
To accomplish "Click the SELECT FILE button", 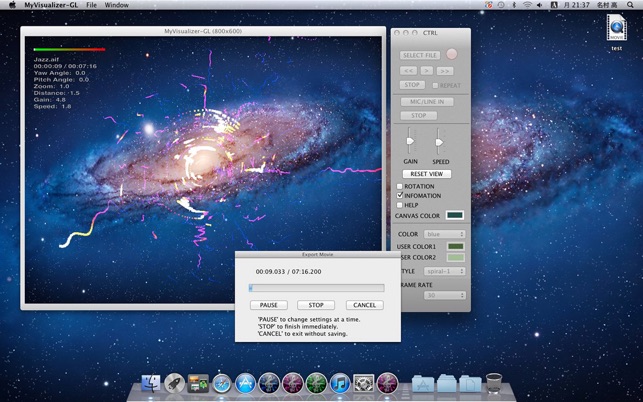I will pos(420,55).
